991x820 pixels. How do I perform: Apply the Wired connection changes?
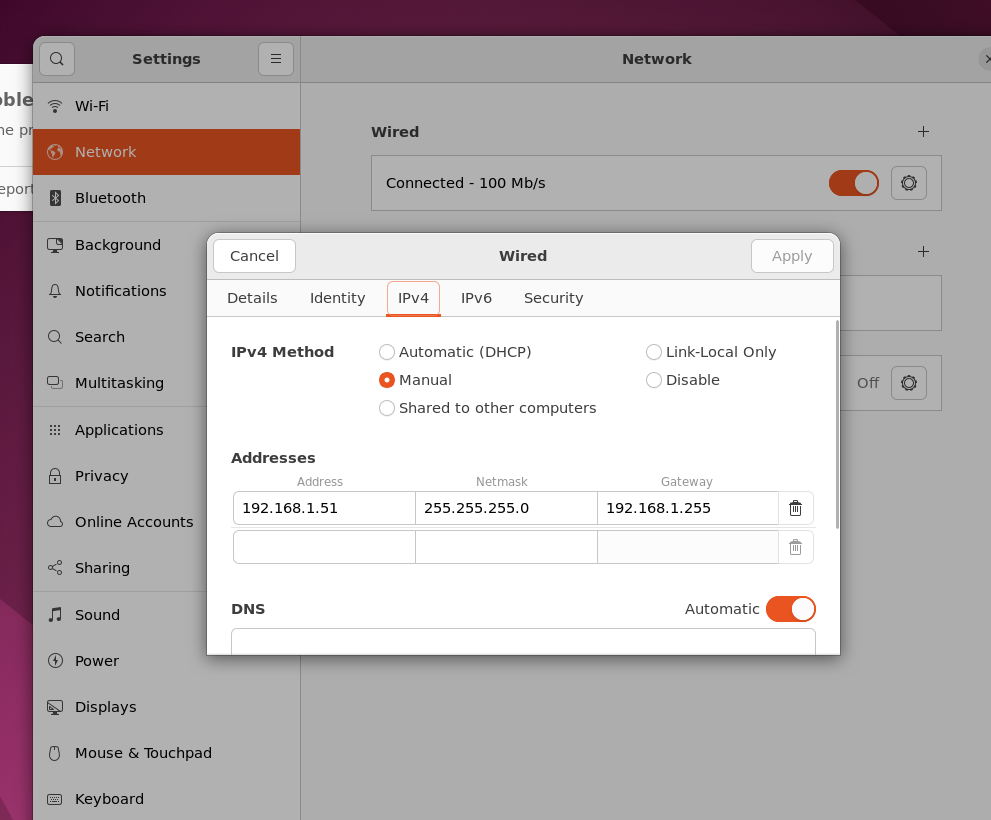tap(792, 256)
